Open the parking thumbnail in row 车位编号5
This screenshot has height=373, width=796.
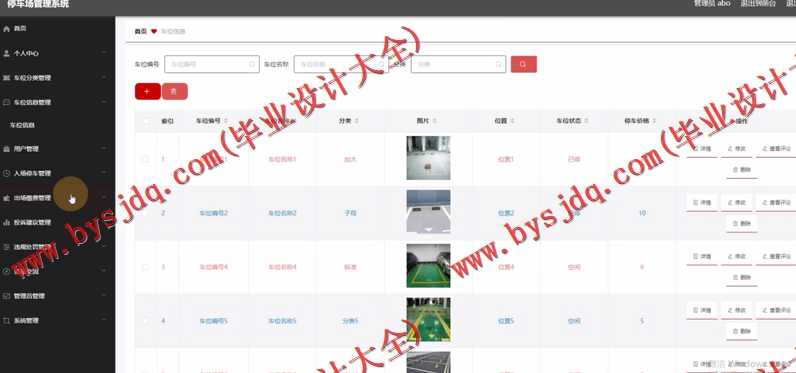428,320
